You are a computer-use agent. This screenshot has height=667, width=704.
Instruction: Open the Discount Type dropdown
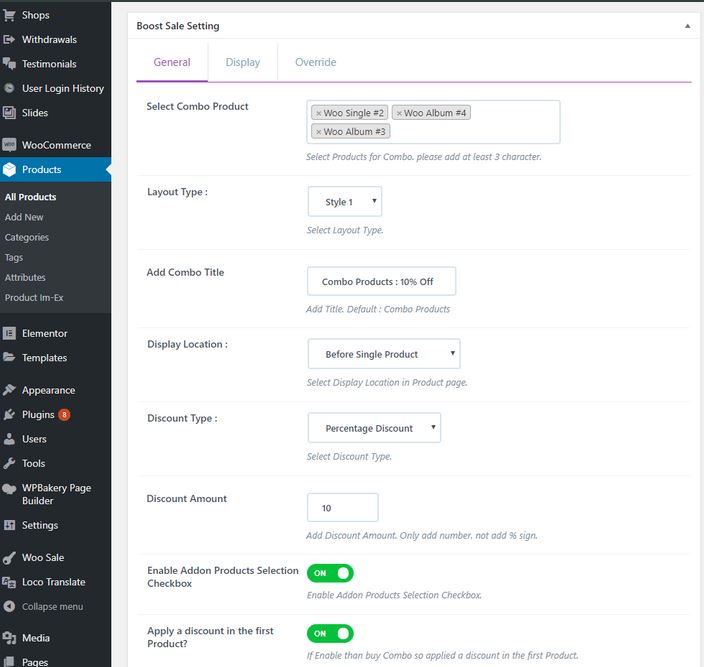(x=374, y=428)
